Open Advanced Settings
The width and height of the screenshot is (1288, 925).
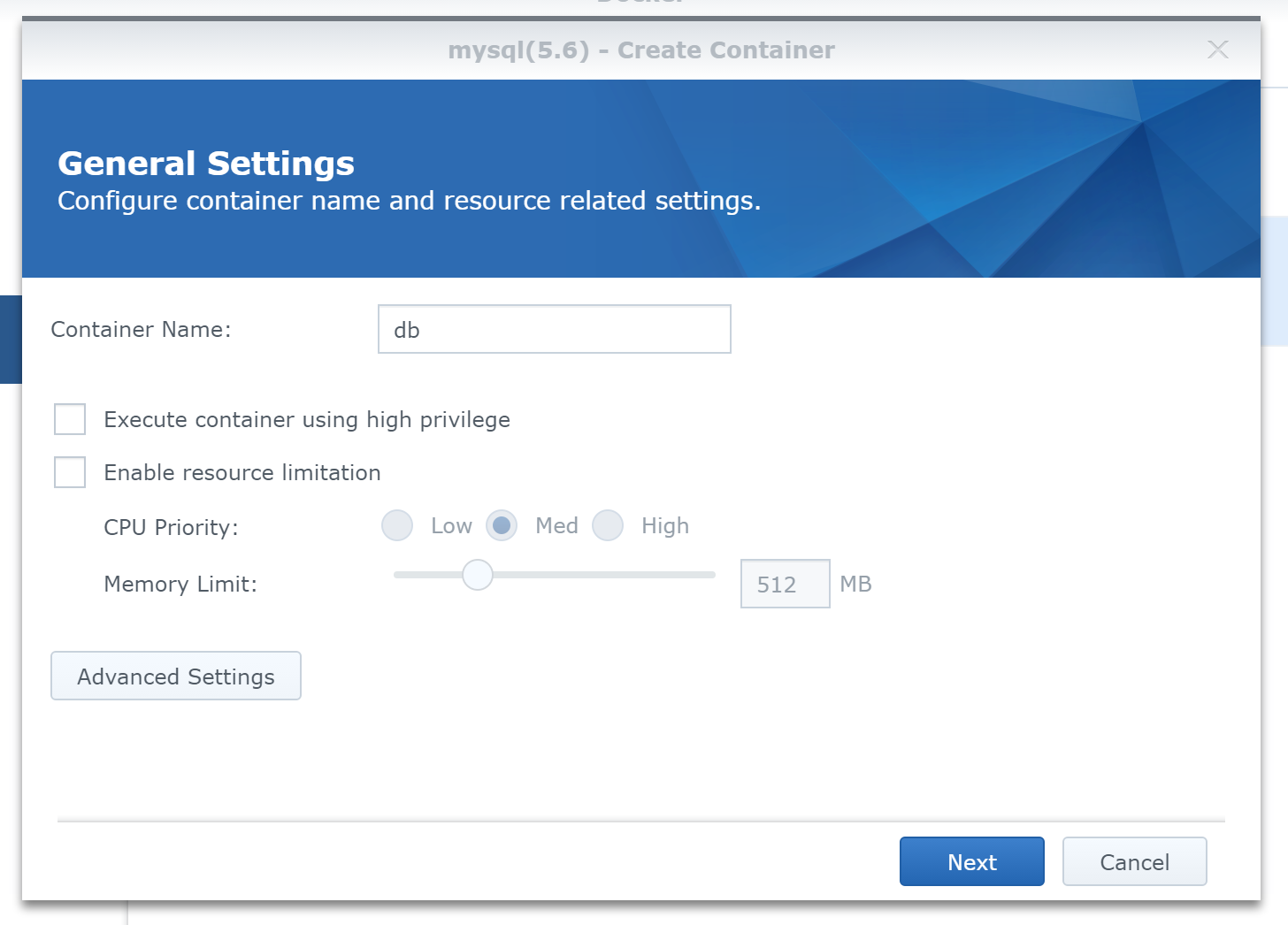tap(176, 677)
